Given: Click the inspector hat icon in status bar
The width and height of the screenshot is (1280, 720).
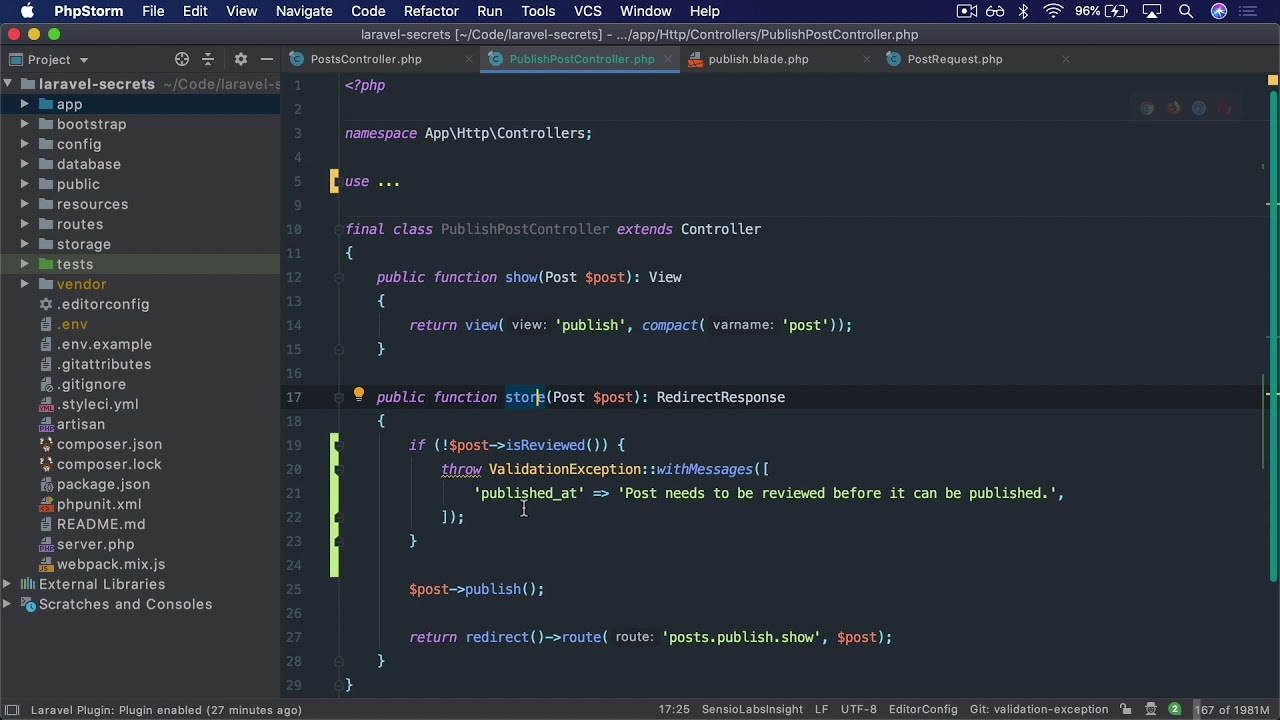Looking at the screenshot, I should (1151, 709).
